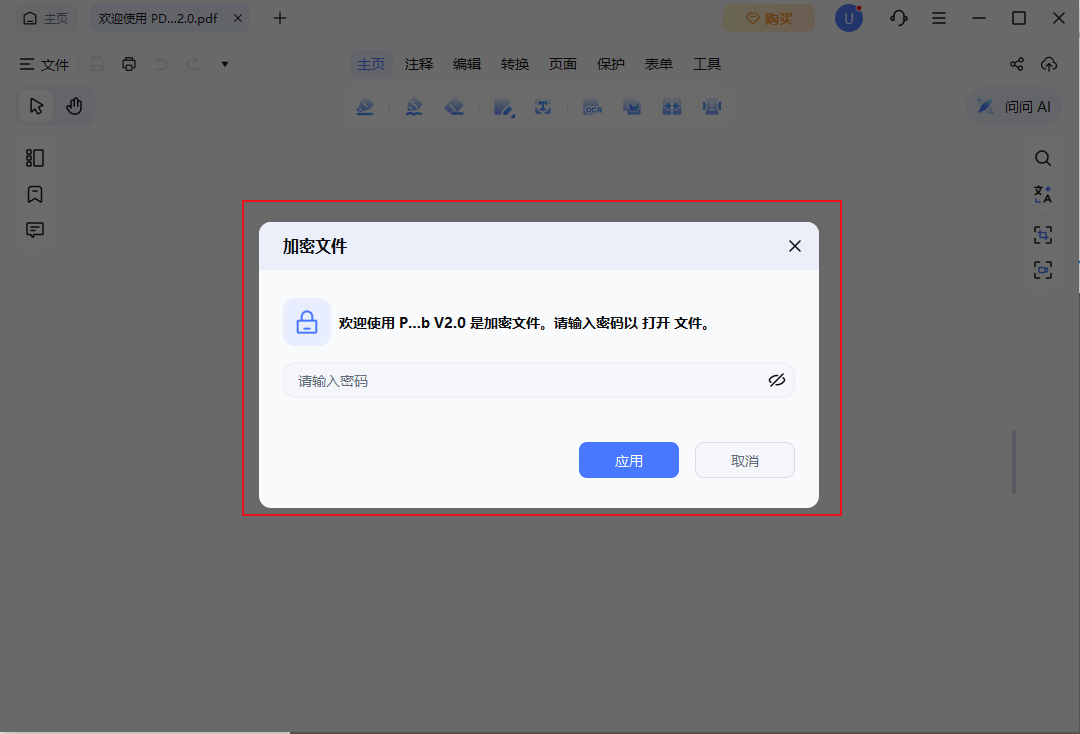
Task: Click the vertical scrollbar of the document view
Action: 1014,462
